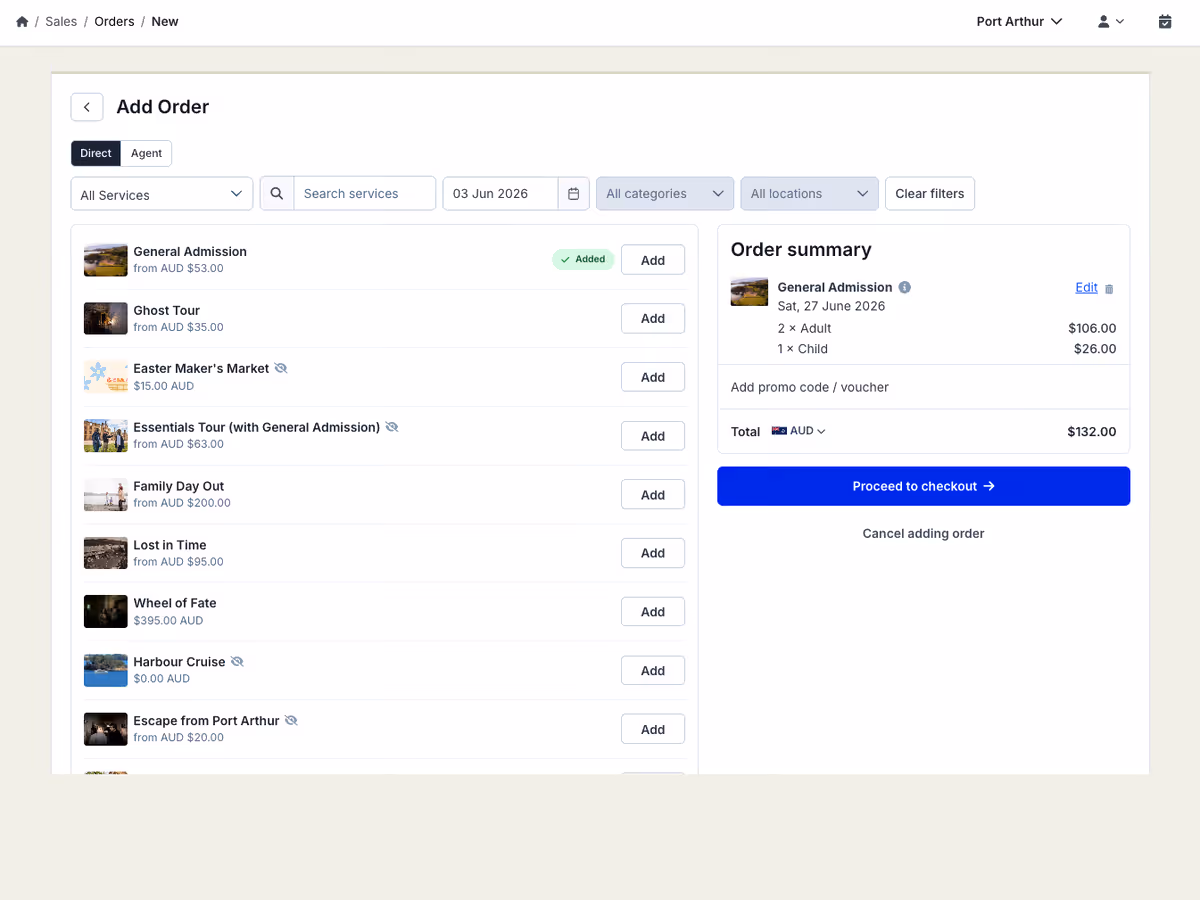Switch to the Agent tab
This screenshot has width=1200, height=900.
[x=147, y=153]
